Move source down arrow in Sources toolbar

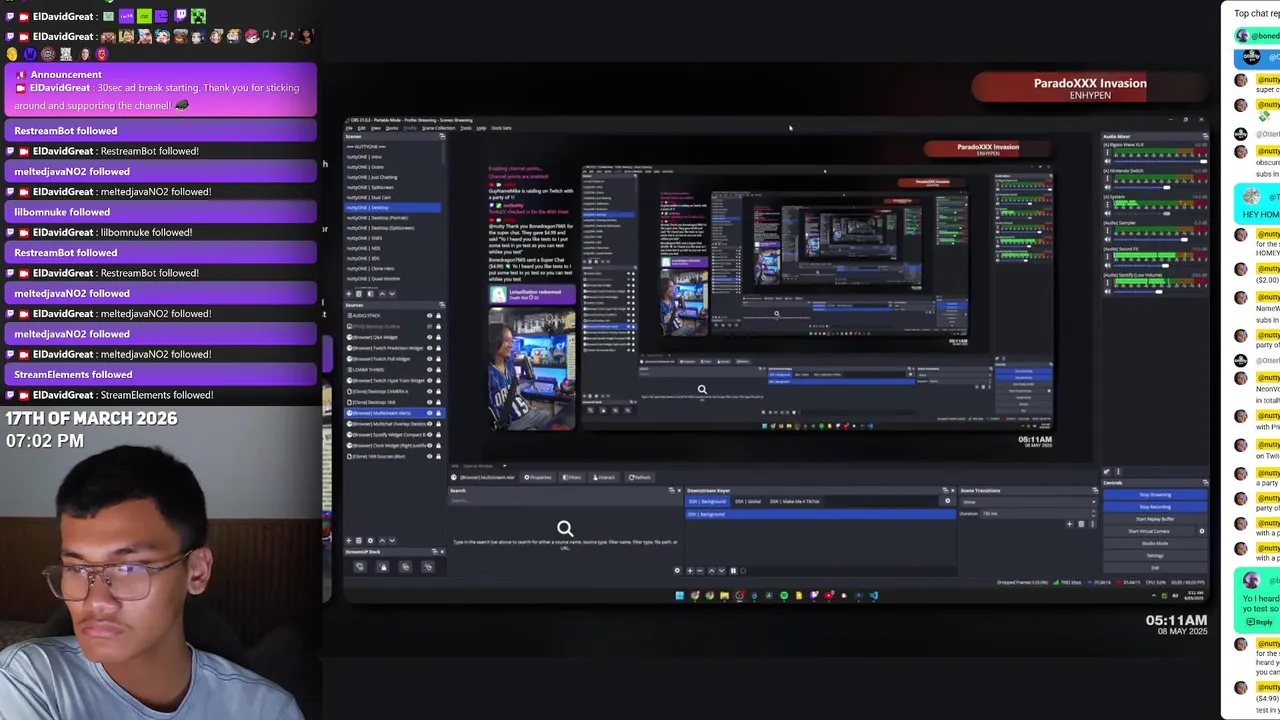click(x=392, y=540)
